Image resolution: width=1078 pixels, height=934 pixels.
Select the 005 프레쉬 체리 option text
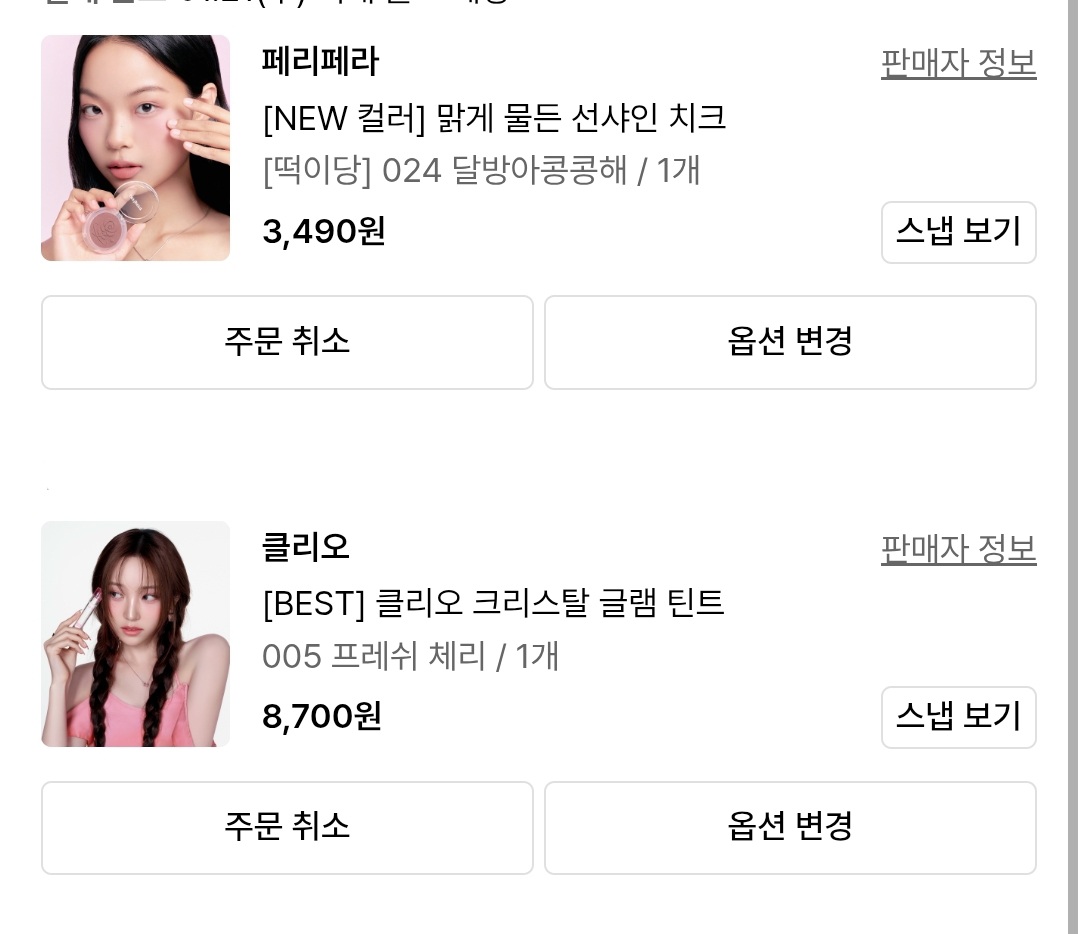[410, 657]
